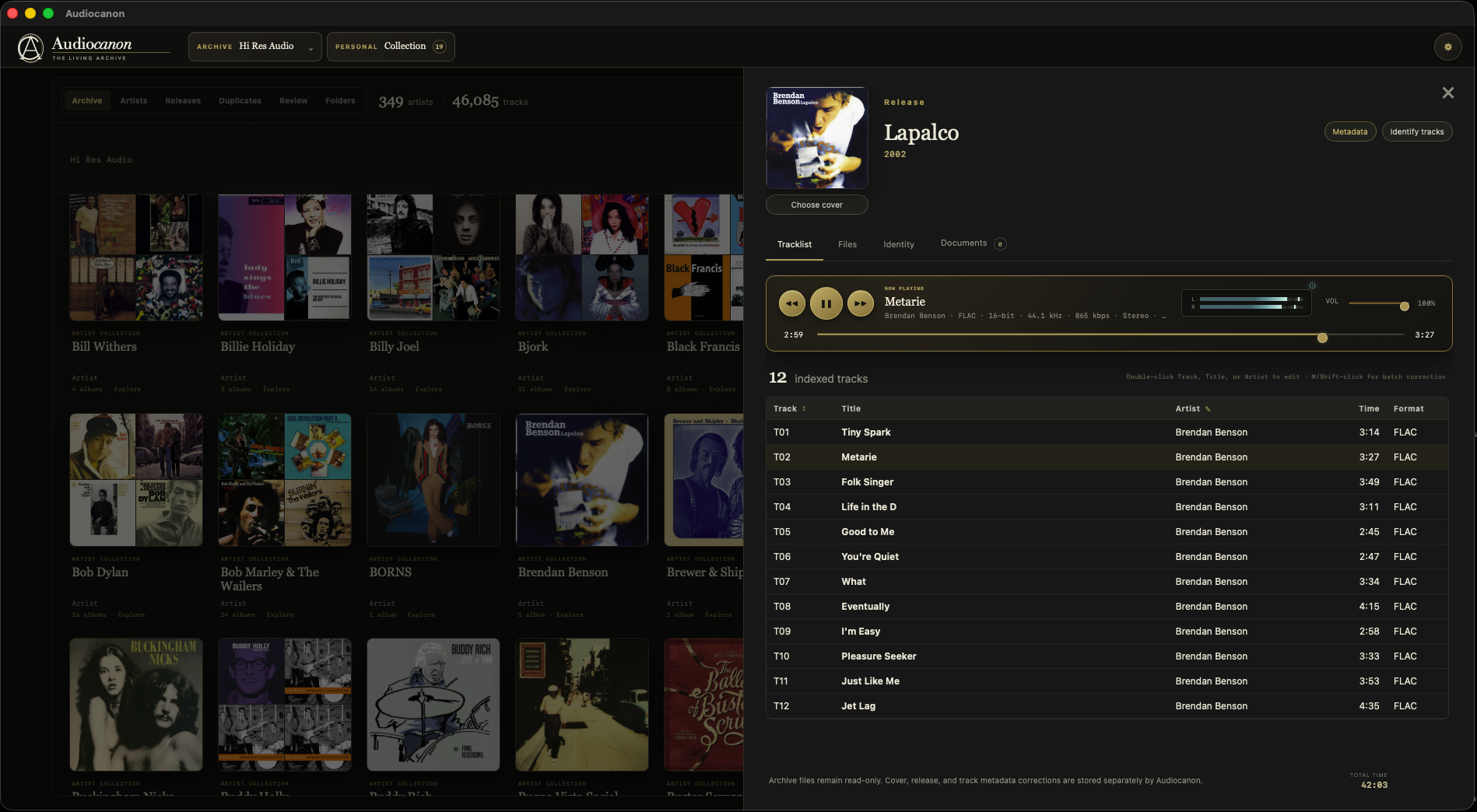Open the Personal Collection button
The height and width of the screenshot is (812, 1477).
391,47
